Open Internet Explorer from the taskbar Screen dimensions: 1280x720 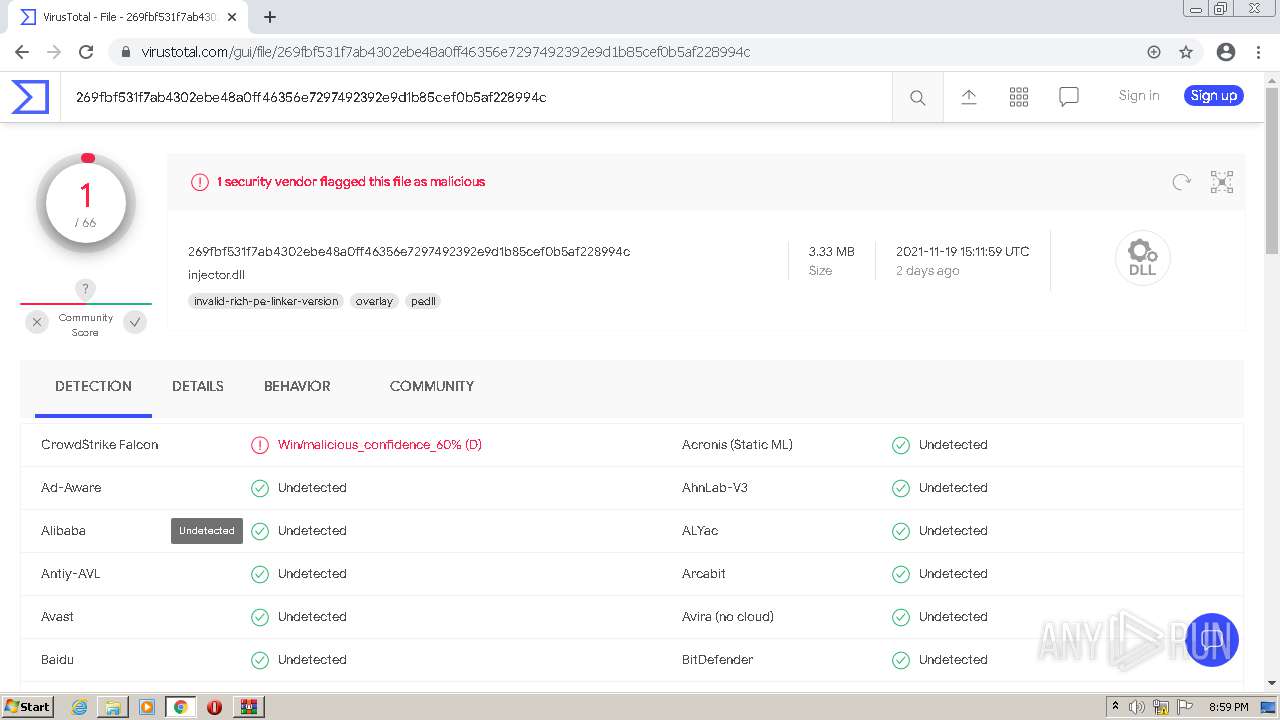coord(79,707)
